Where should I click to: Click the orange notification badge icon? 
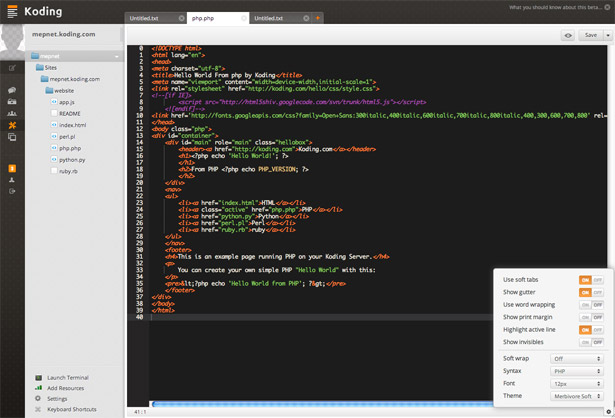[x=12, y=169]
